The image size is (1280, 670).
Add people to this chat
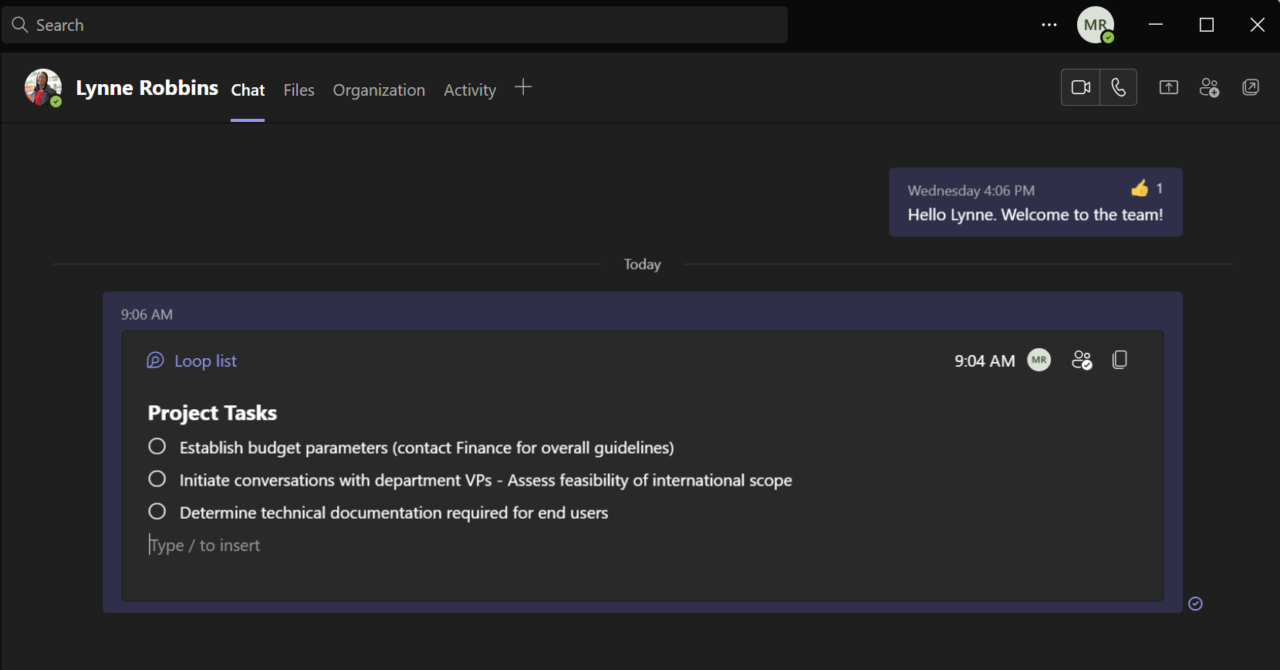1209,87
